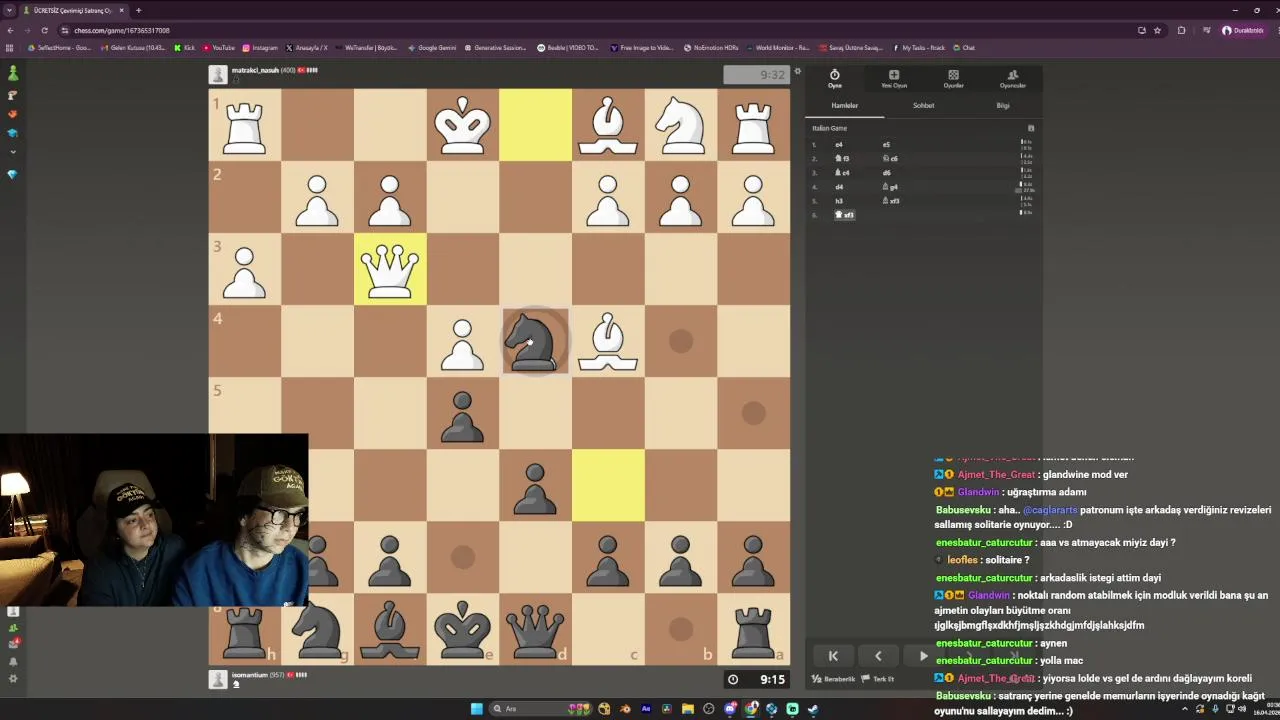
Task: Go back one move
Action: (878, 656)
